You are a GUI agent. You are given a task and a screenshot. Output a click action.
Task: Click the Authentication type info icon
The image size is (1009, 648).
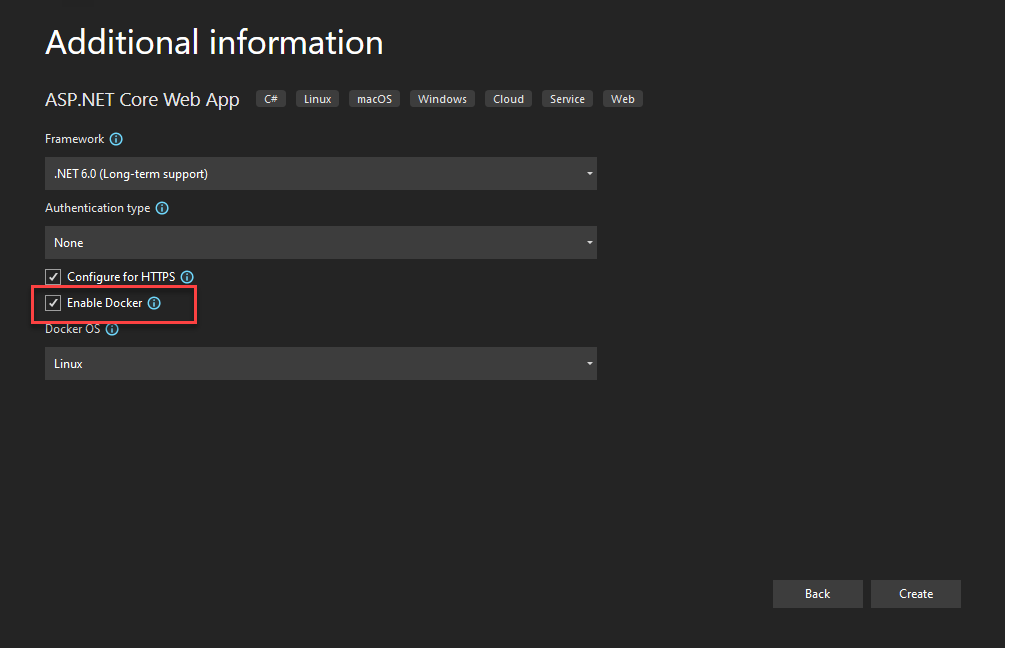coord(162,208)
